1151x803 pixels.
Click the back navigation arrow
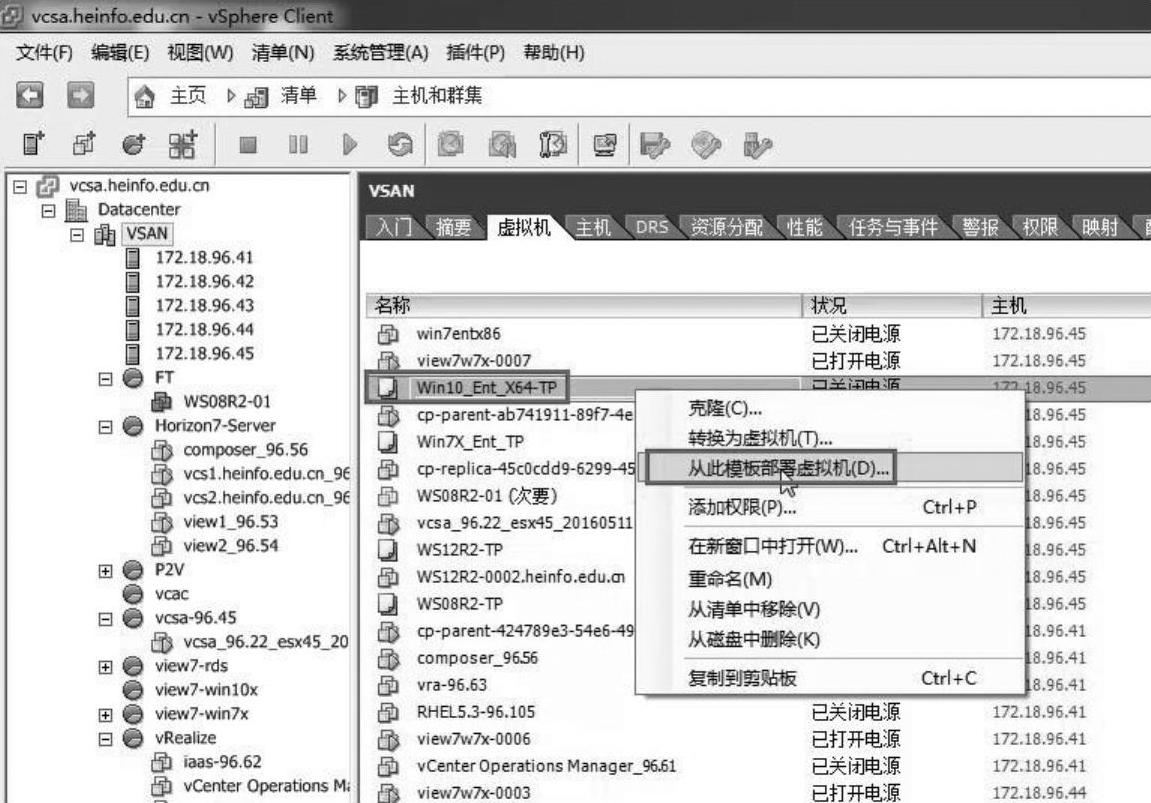tap(30, 95)
